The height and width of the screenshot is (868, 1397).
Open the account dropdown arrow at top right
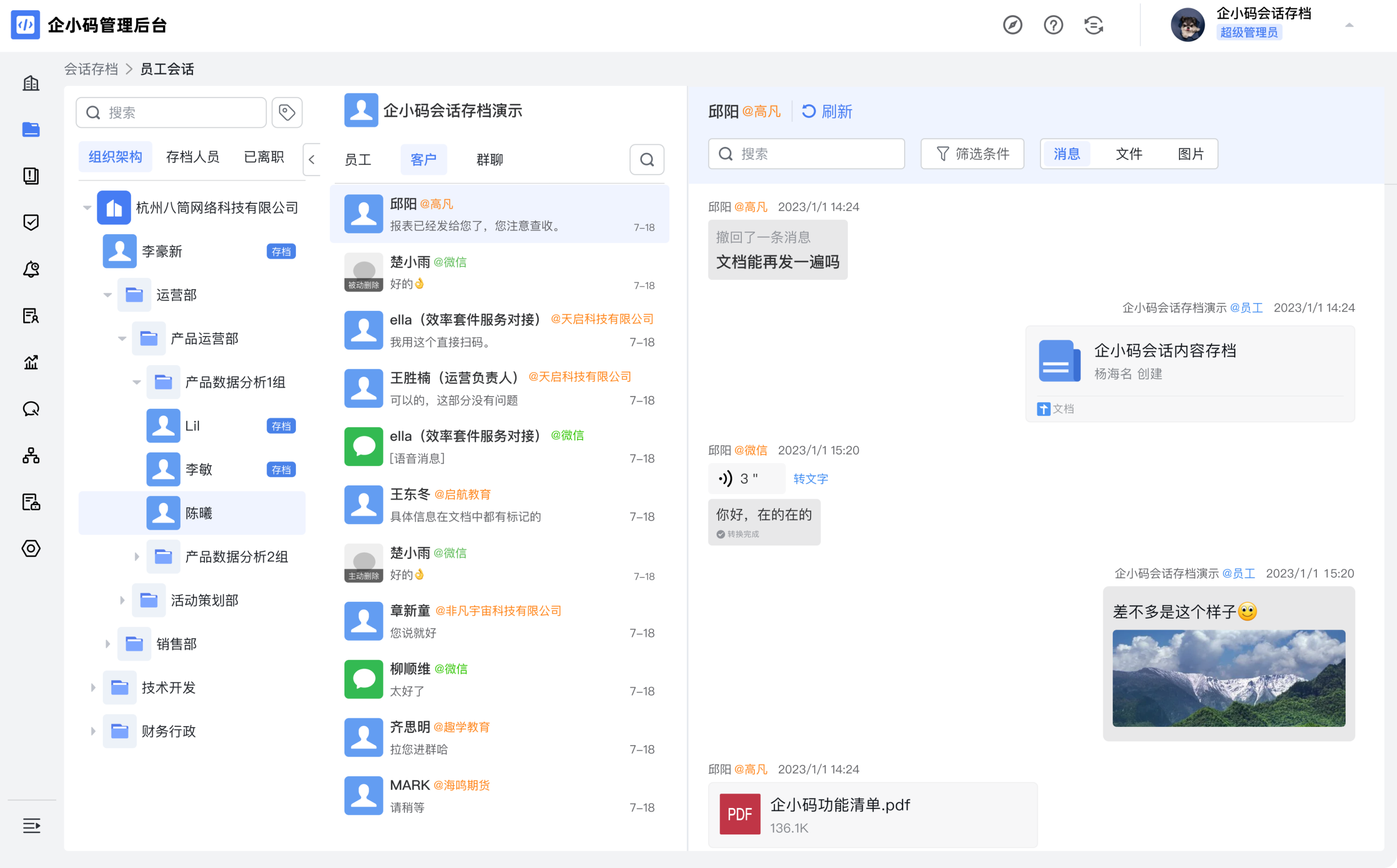[1349, 25]
